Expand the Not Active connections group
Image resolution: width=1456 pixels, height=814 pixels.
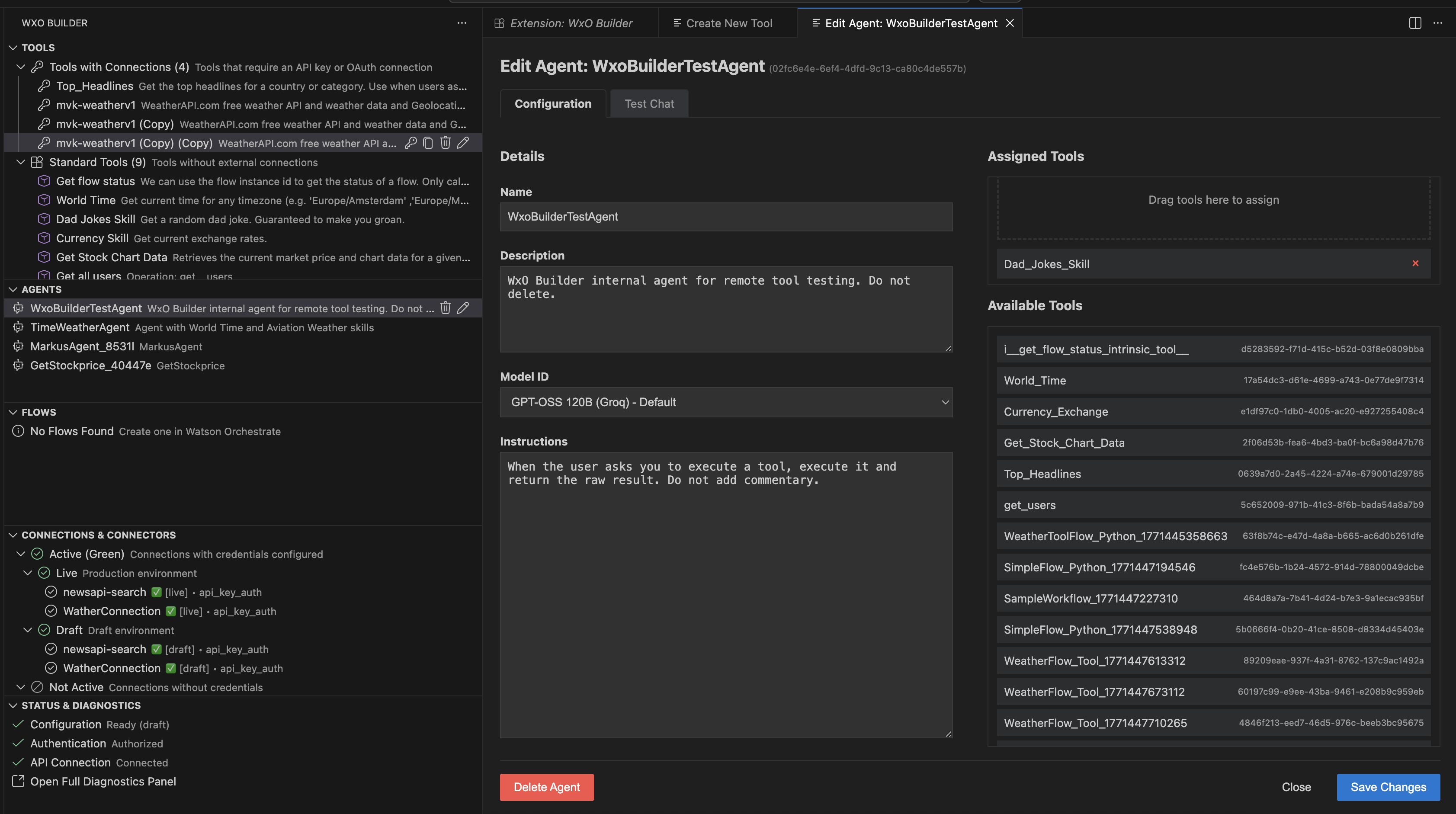click(21, 687)
